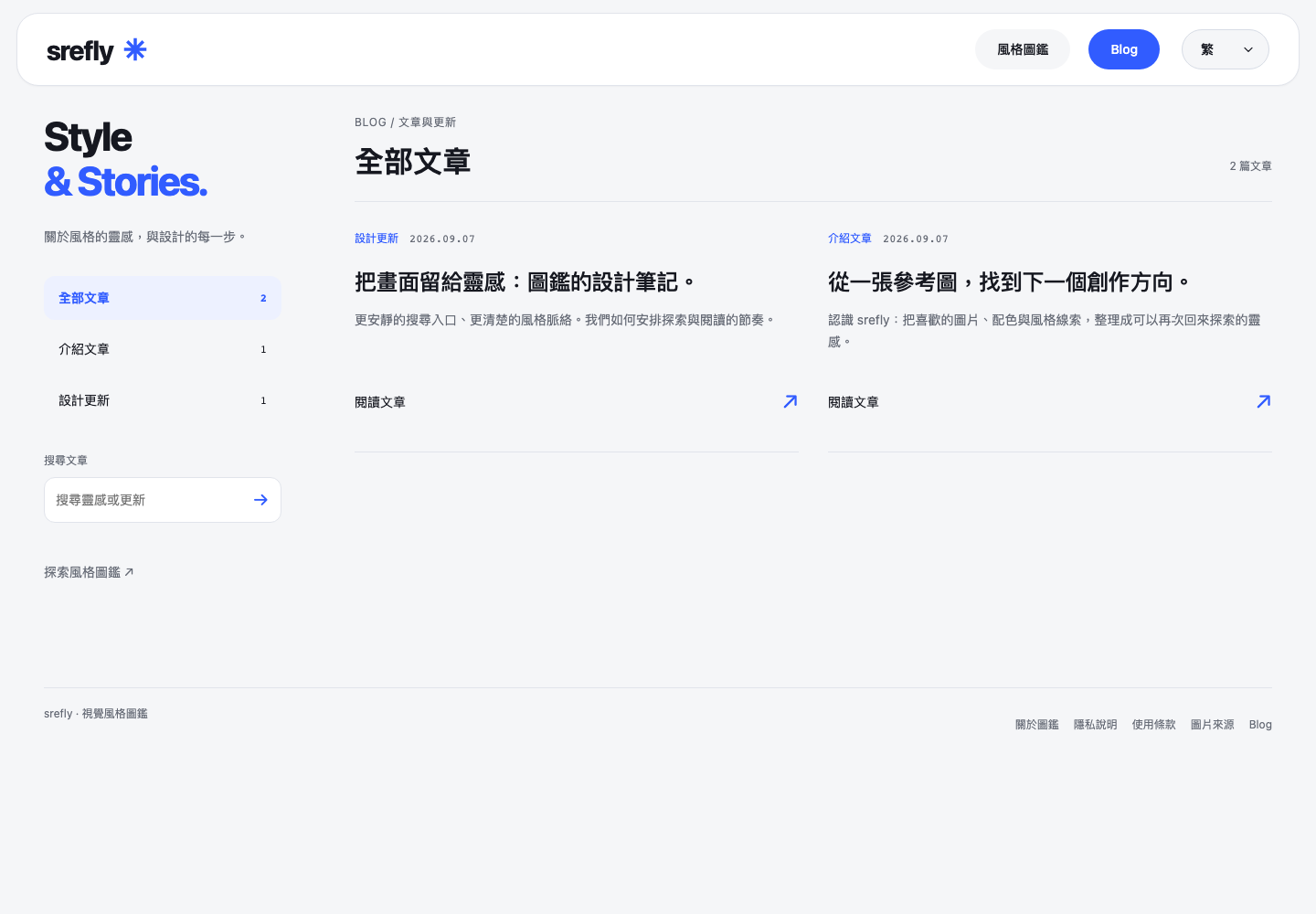This screenshot has width=1316, height=914.
Task: Click the 搜尋文章 label
Action: 66,461
